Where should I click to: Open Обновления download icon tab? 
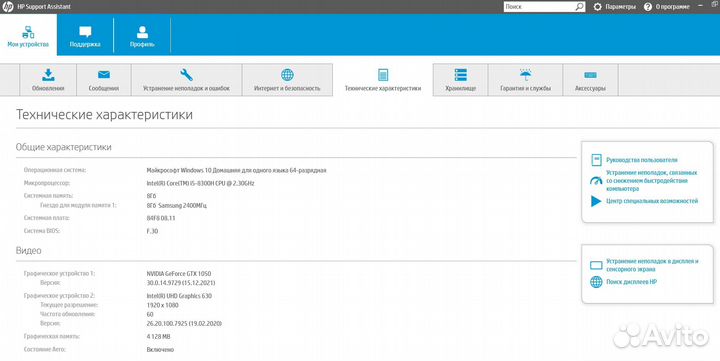(48, 79)
